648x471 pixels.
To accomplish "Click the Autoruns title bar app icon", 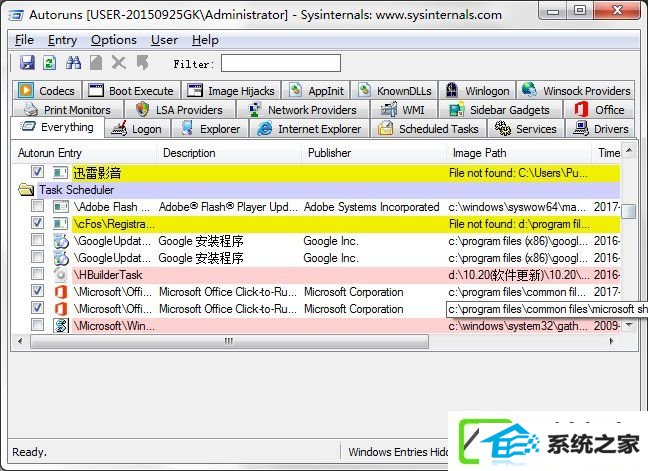I will click(17, 15).
